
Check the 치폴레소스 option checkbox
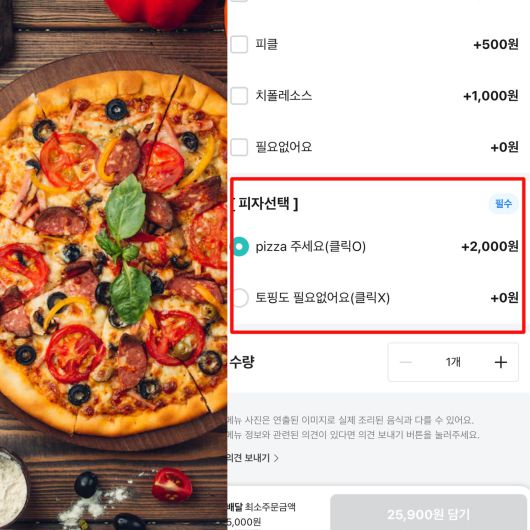tap(239, 96)
